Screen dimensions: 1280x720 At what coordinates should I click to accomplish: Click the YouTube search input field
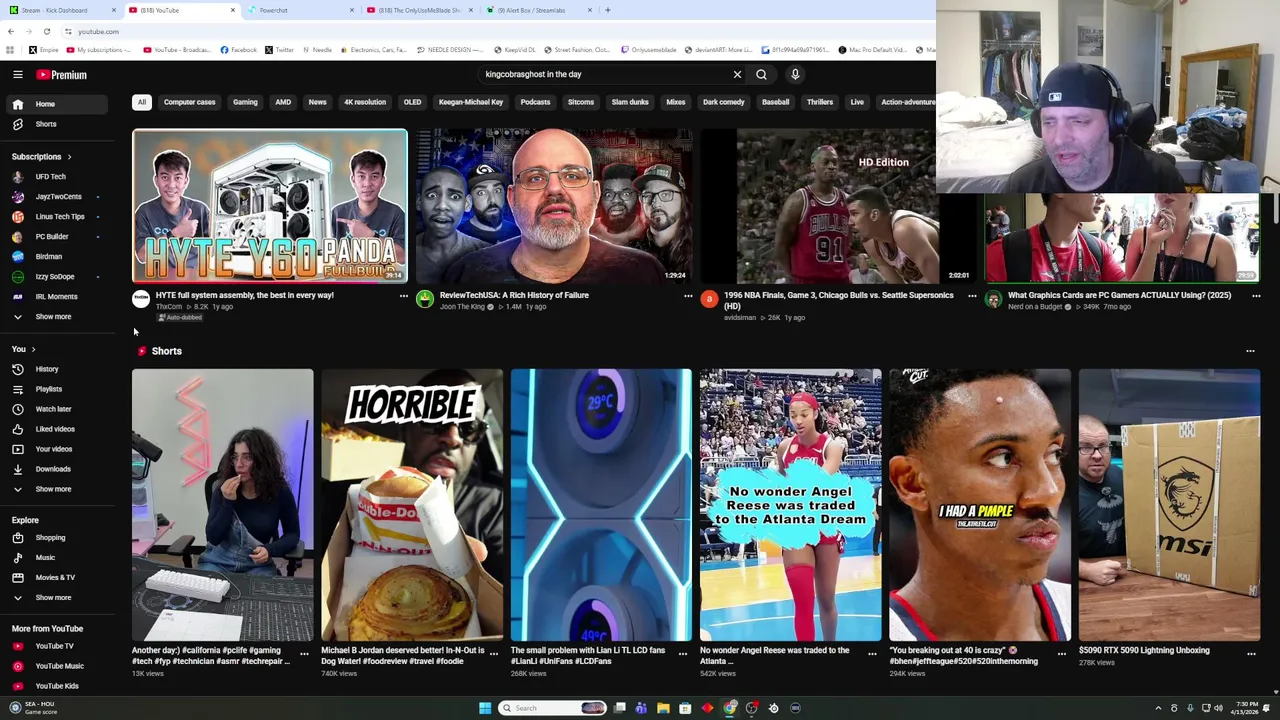[x=605, y=74]
